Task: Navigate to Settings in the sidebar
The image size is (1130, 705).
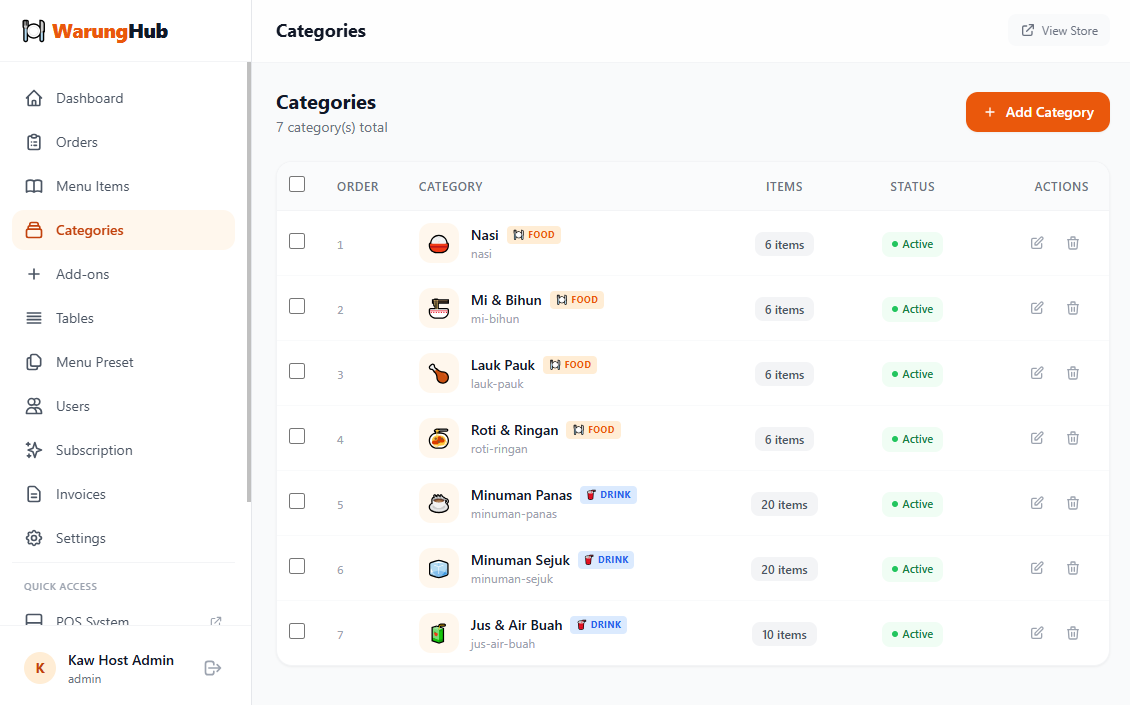Action: tap(80, 538)
